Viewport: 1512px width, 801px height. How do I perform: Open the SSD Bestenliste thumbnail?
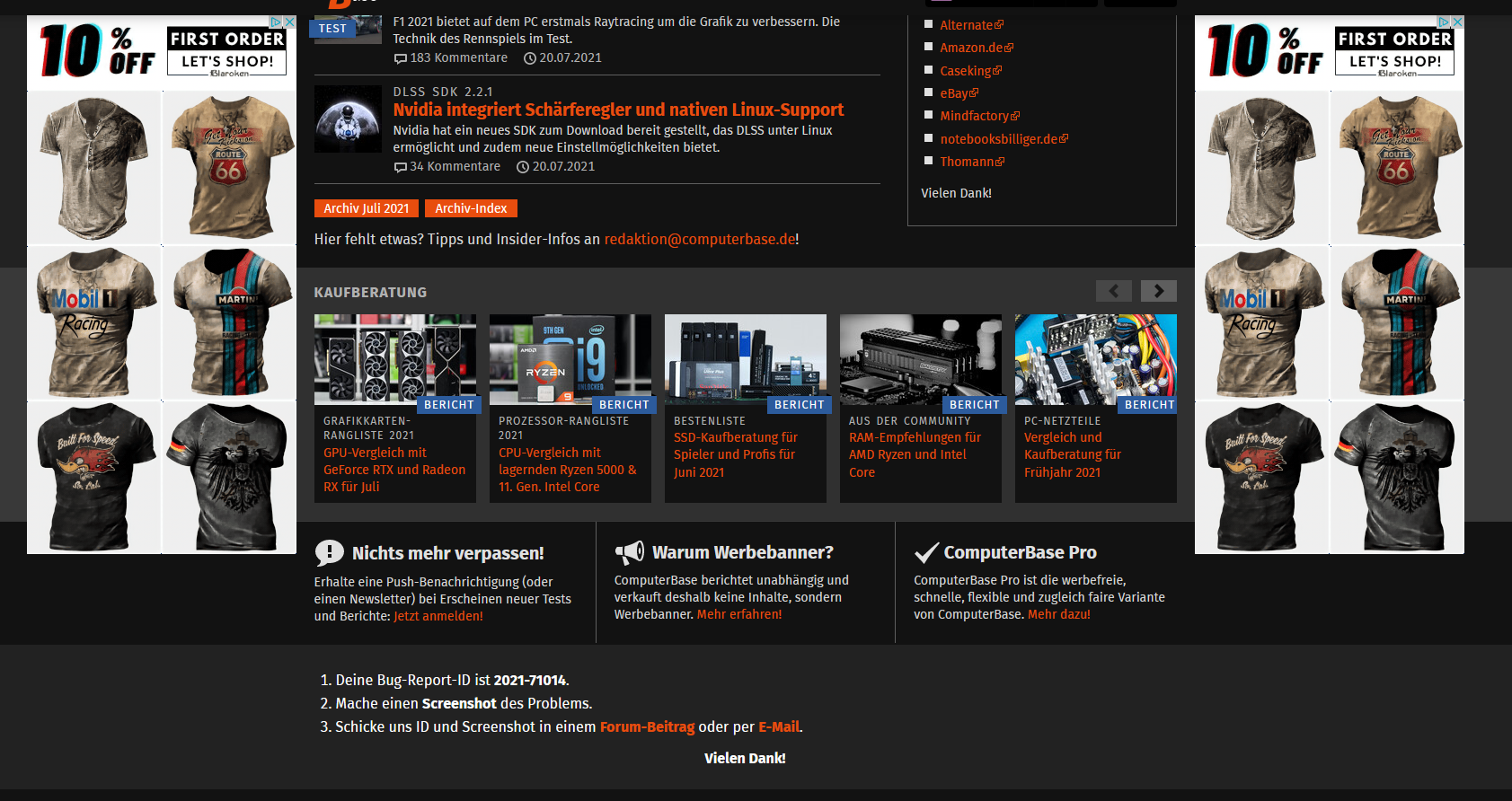(746, 359)
